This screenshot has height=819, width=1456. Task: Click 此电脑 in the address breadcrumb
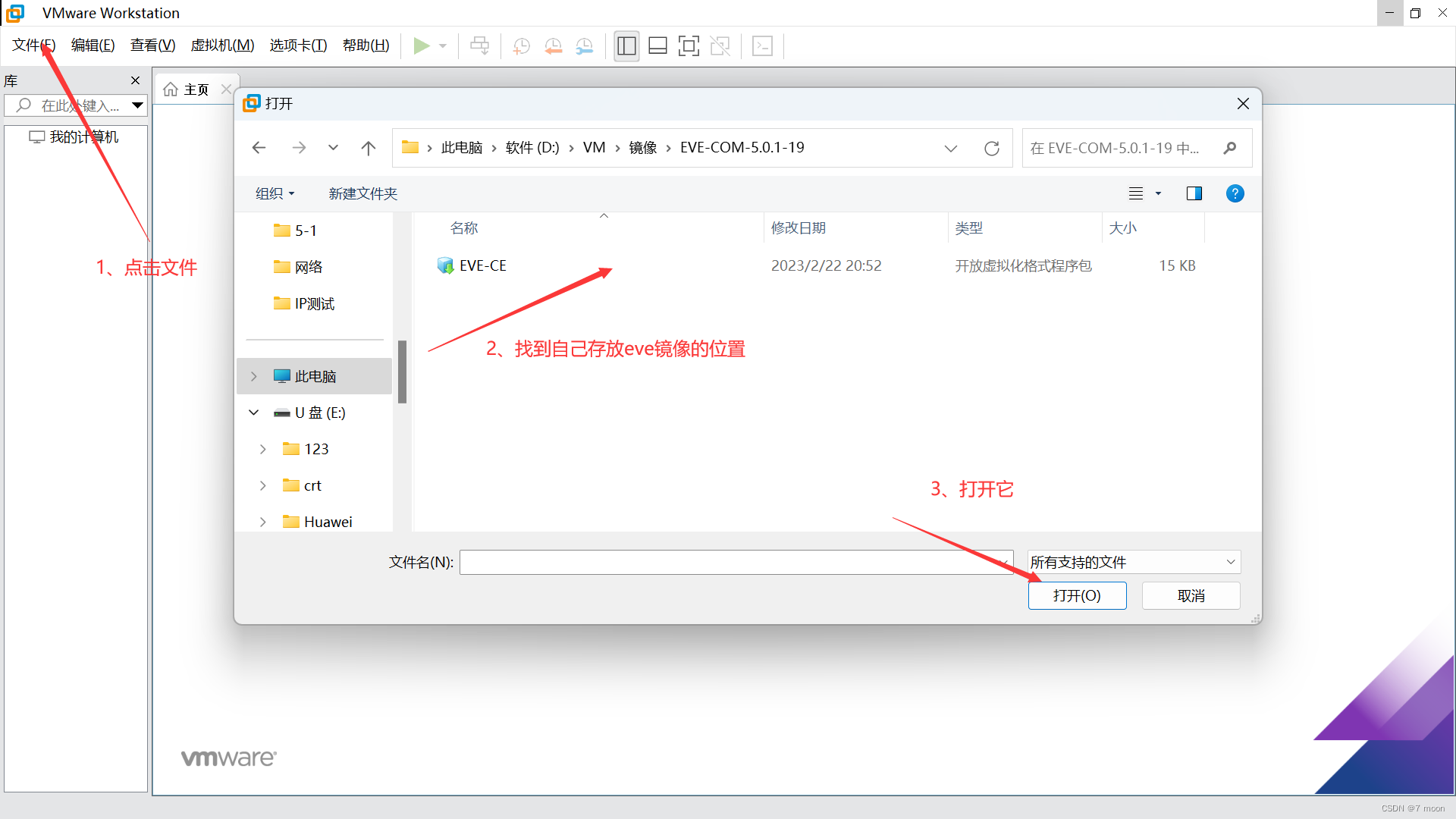[x=462, y=148]
